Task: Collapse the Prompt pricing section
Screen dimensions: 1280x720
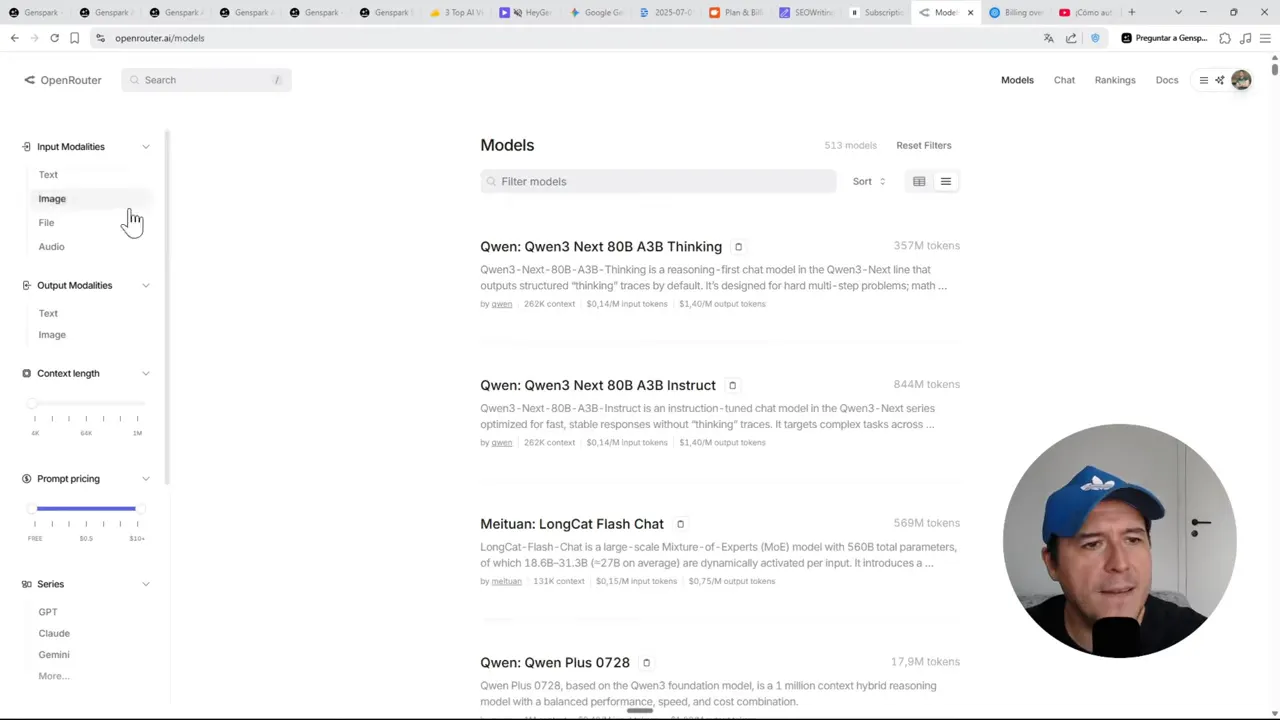Action: [x=145, y=479]
